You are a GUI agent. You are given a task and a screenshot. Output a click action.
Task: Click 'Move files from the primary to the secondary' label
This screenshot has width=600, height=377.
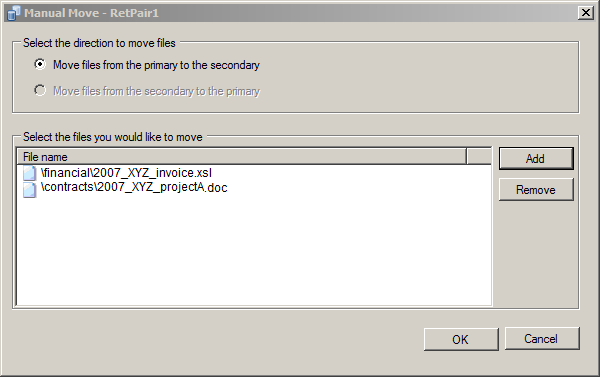coord(156,65)
